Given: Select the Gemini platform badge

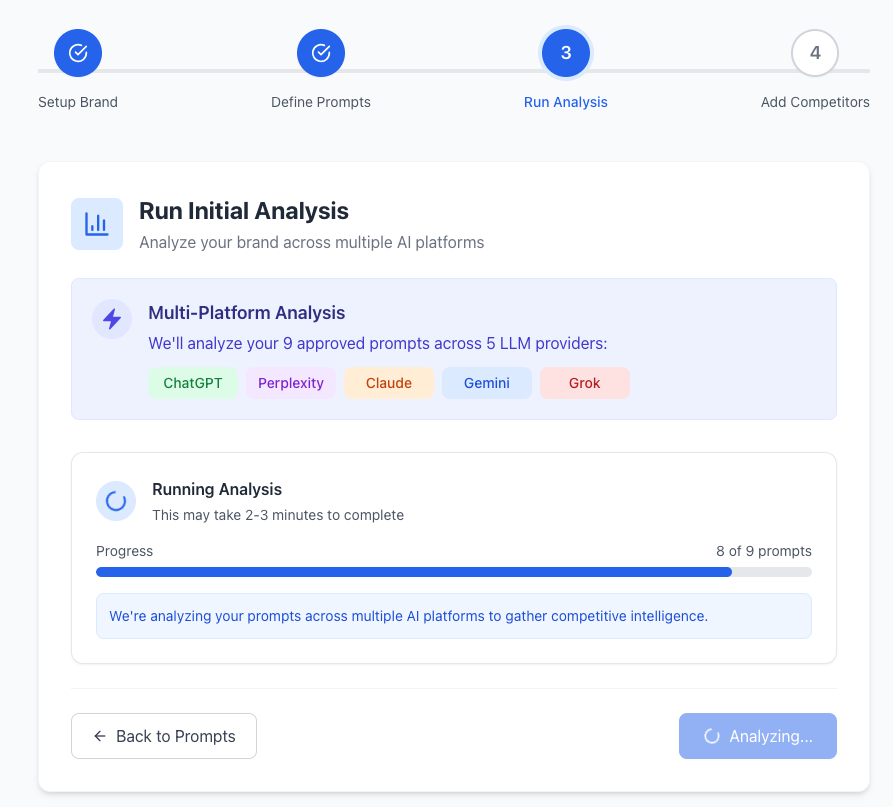Looking at the screenshot, I should tap(486, 383).
